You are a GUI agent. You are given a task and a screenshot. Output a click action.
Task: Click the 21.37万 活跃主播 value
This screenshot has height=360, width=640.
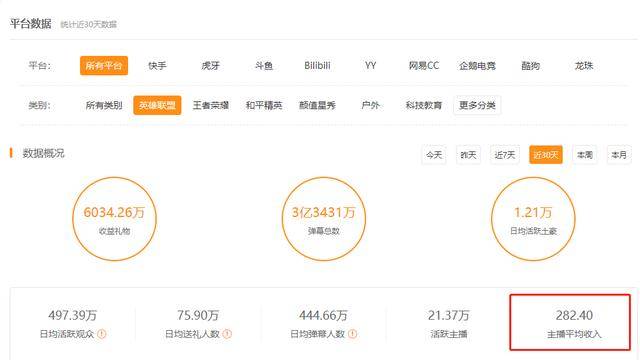[449, 315]
